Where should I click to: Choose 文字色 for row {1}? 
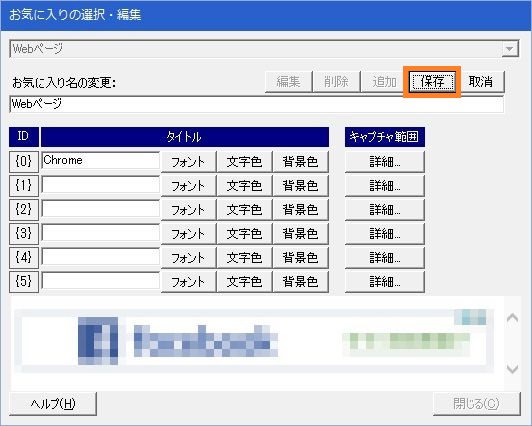pos(244,186)
